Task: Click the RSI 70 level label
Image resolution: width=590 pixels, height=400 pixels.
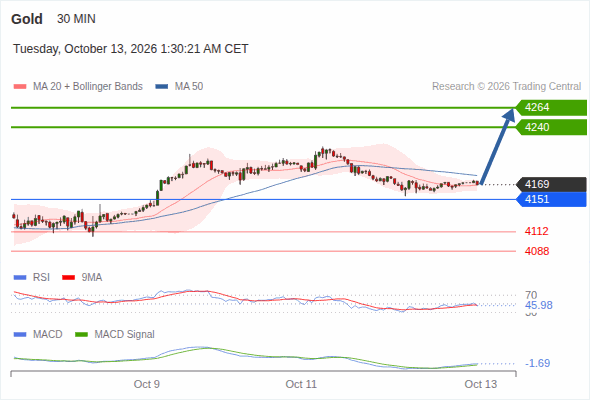Action: coord(531,295)
